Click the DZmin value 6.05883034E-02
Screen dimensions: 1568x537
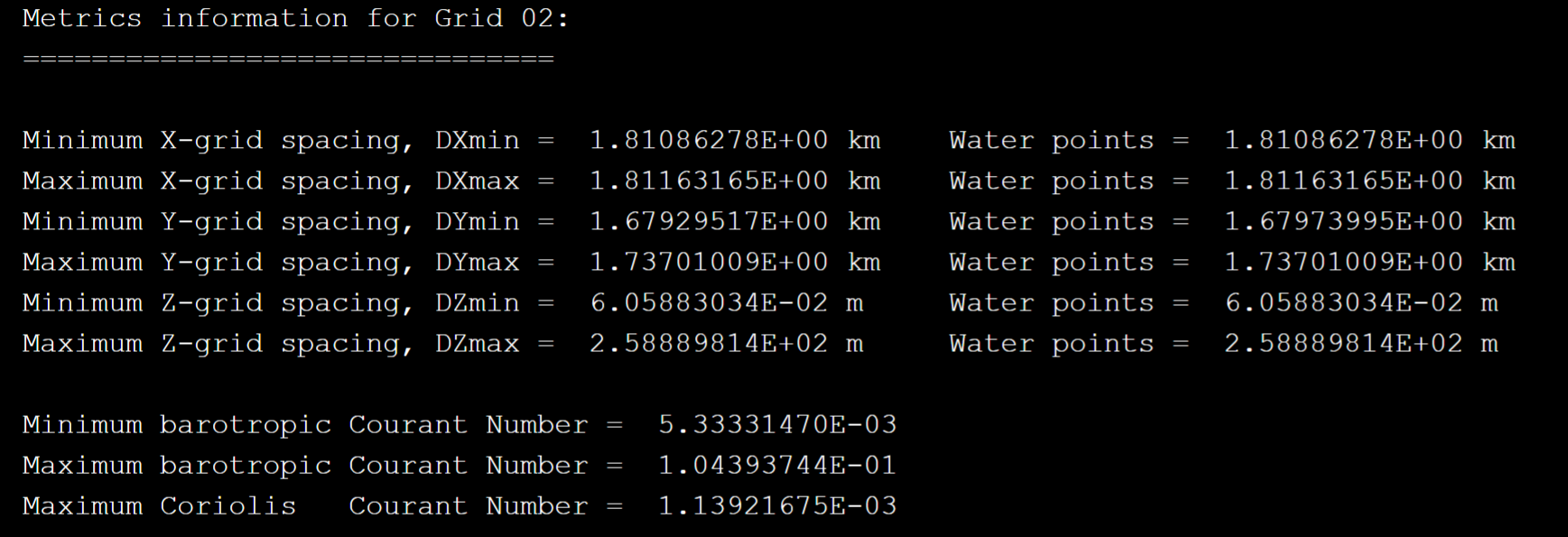click(709, 302)
